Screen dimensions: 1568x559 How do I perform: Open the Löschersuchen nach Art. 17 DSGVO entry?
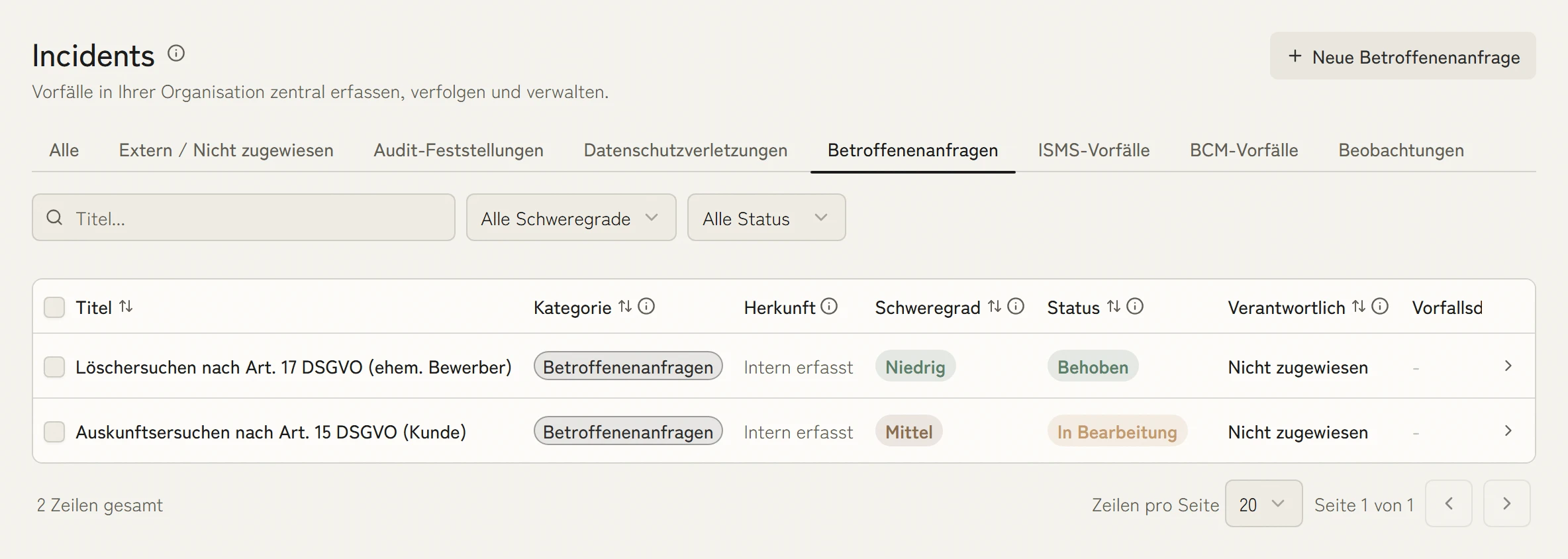click(x=294, y=367)
